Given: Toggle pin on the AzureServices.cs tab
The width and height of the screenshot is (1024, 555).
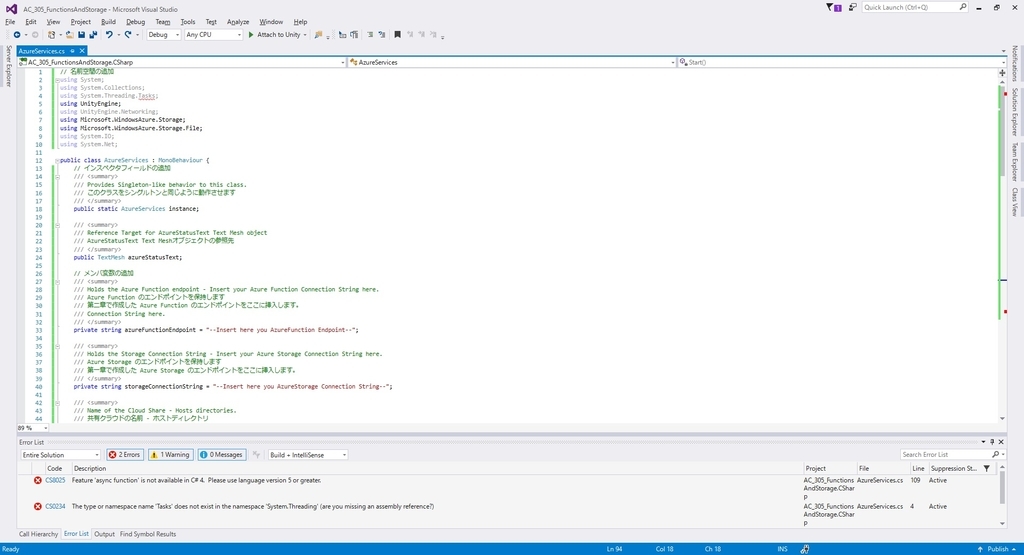Looking at the screenshot, I should pos(72,51).
